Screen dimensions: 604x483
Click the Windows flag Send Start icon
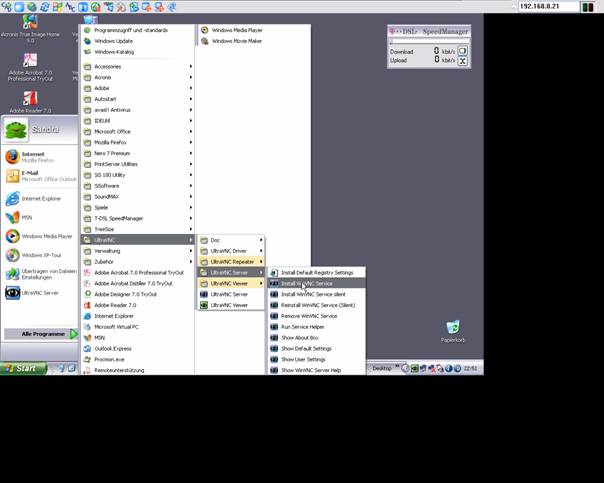(x=57, y=7)
